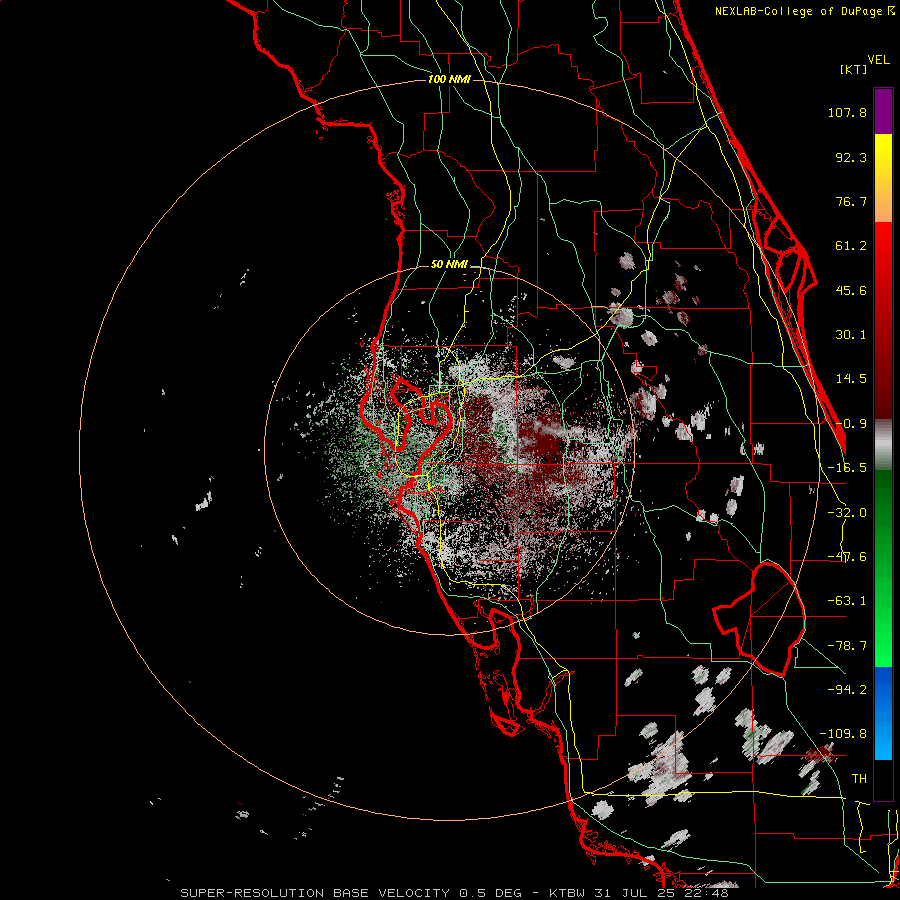
Task: Click the Super-Resolution Base Velocity caption
Action: [455, 893]
